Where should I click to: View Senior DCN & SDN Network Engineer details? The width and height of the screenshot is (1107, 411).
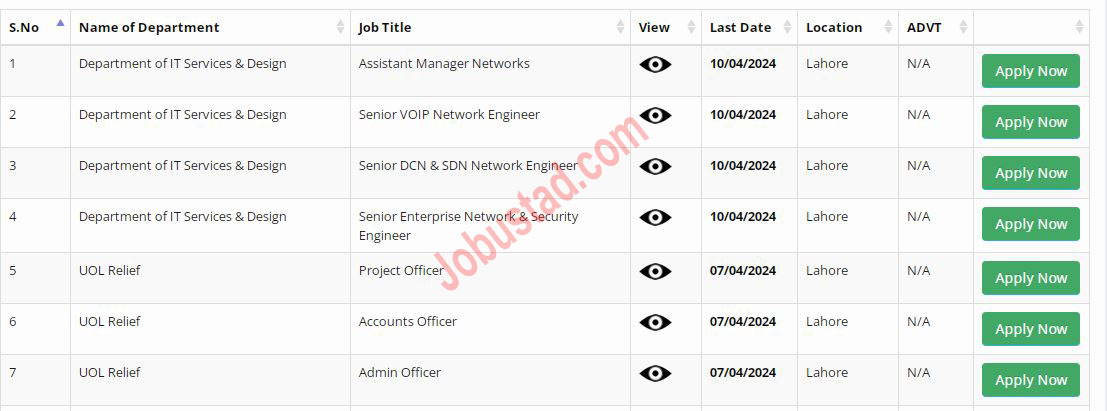[655, 166]
